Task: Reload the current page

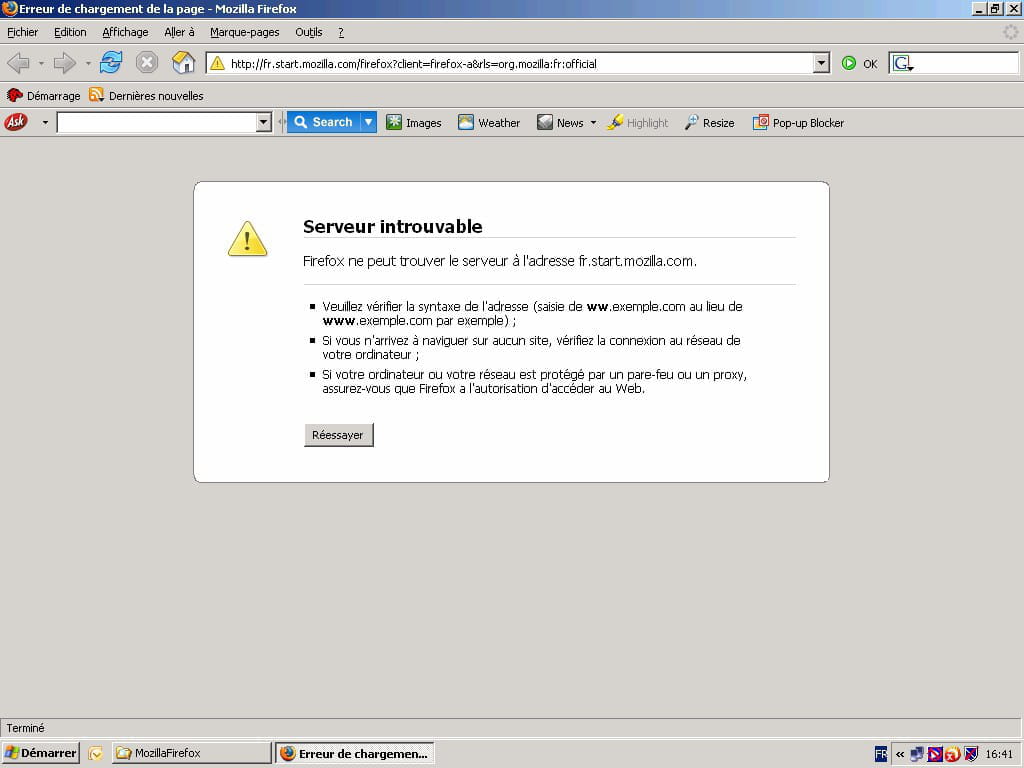Action: [111, 63]
